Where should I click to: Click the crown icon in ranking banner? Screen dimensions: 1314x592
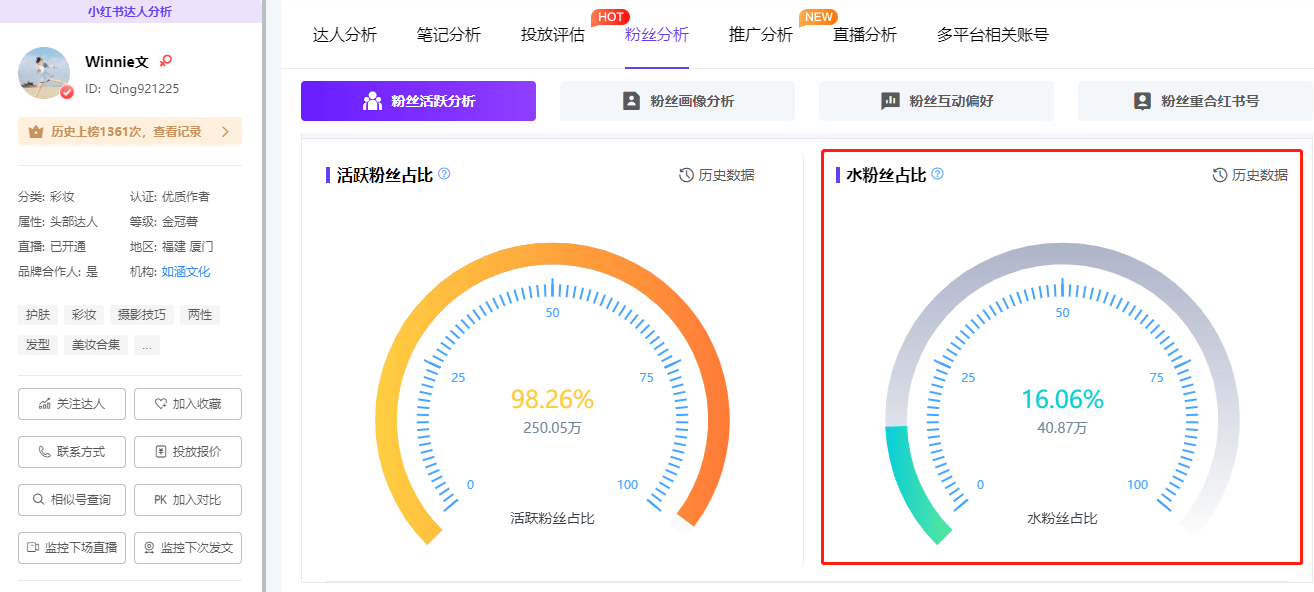[x=37, y=131]
